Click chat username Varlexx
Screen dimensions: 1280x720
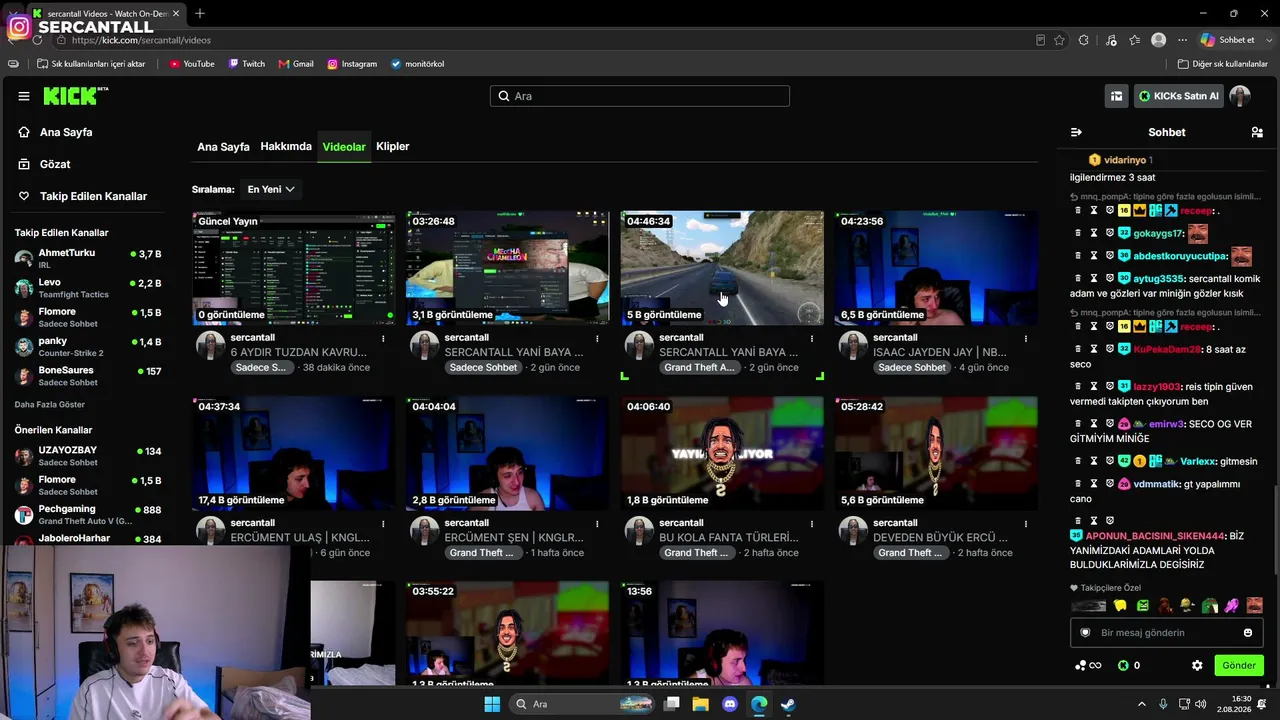pos(1198,461)
